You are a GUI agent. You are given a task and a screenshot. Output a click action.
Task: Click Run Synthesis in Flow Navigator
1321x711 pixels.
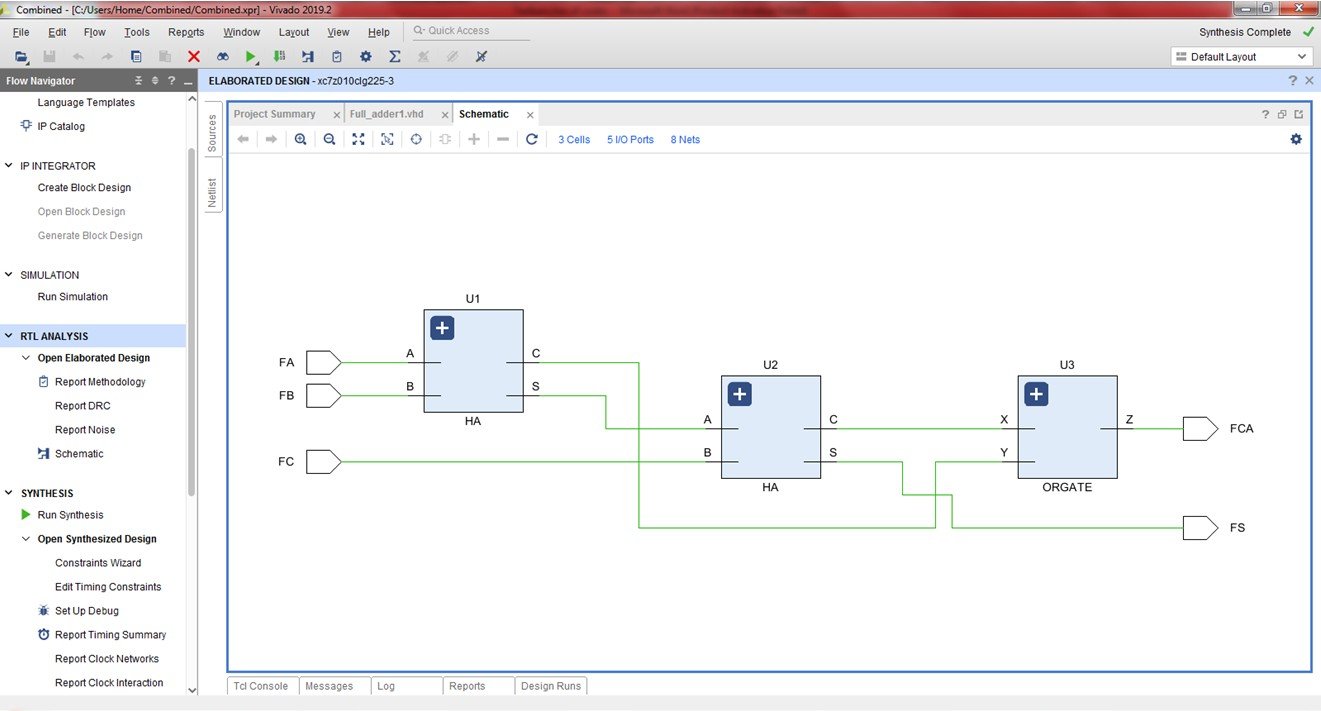[70, 515]
